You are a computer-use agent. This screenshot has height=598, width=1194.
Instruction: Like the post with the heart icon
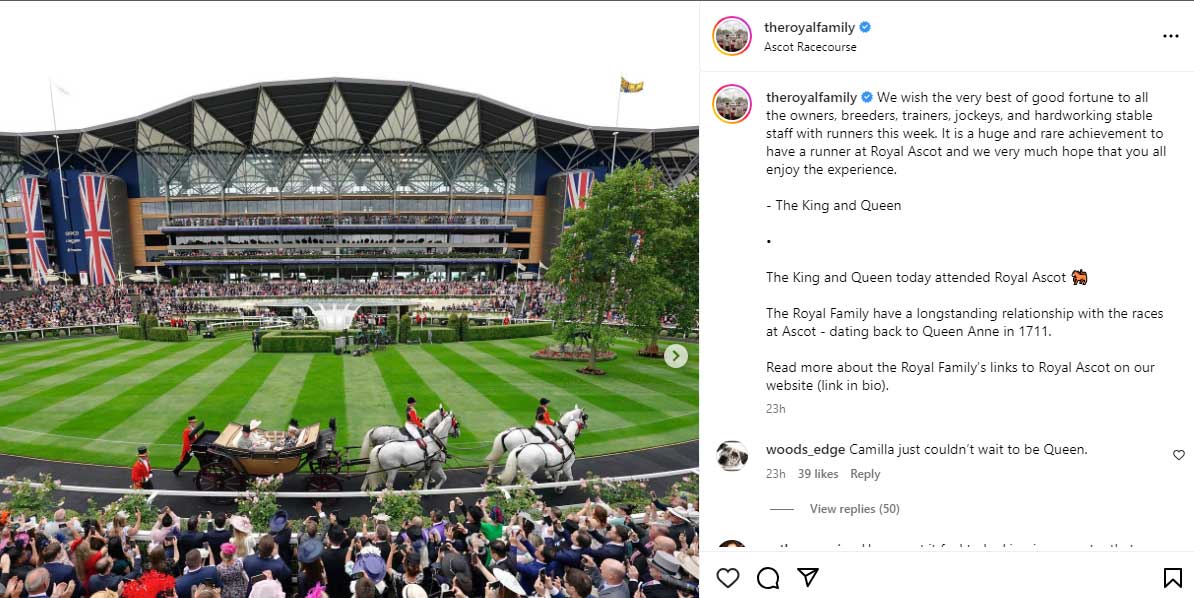[x=728, y=578]
